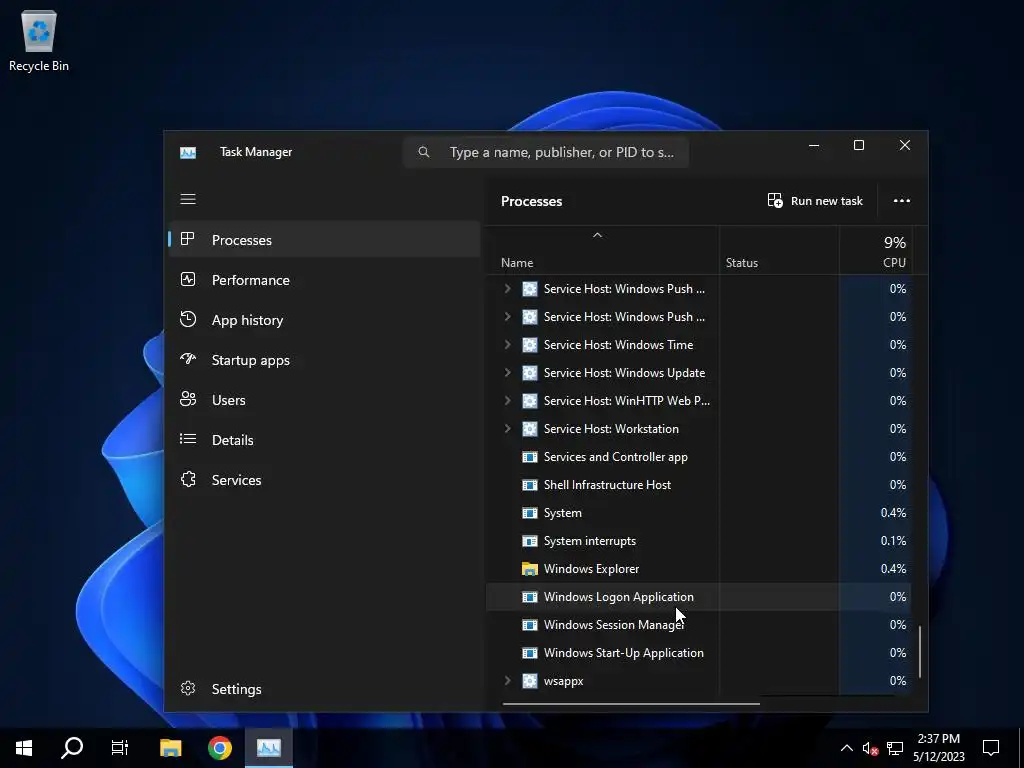Click the Run new task button

click(815, 200)
